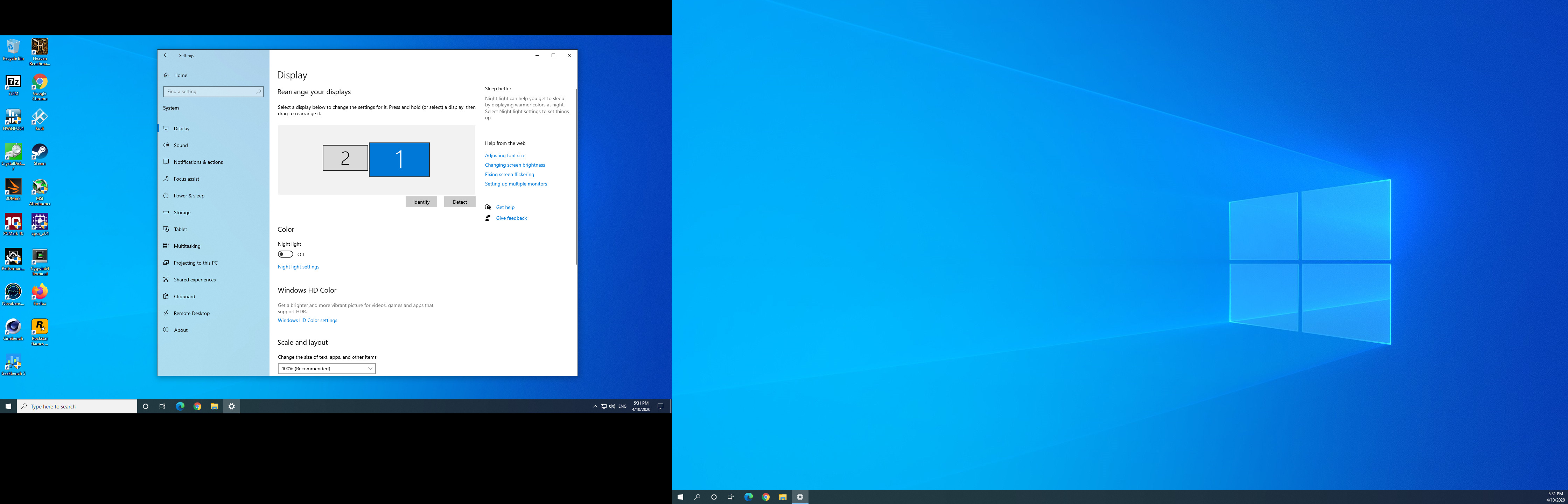Select the Kodi desktop shortcut
Viewport: 1568px width, 504px height.
click(x=40, y=120)
